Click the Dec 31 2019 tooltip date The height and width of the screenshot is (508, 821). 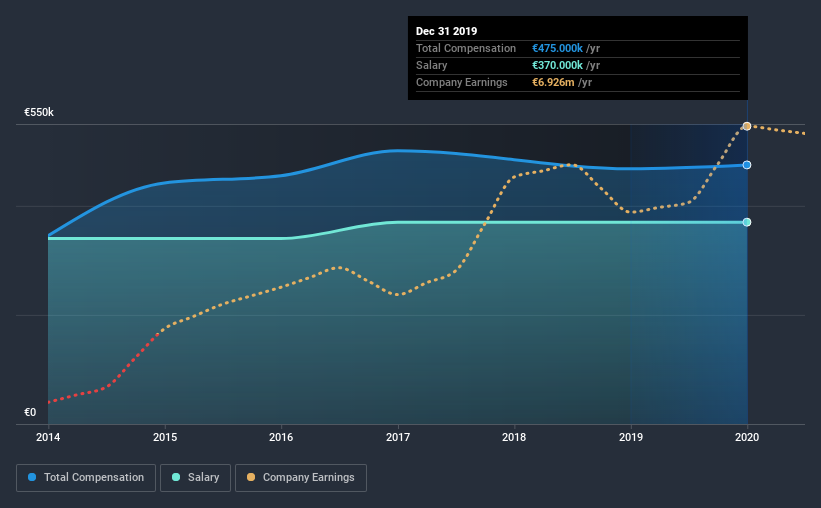pyautogui.click(x=447, y=31)
